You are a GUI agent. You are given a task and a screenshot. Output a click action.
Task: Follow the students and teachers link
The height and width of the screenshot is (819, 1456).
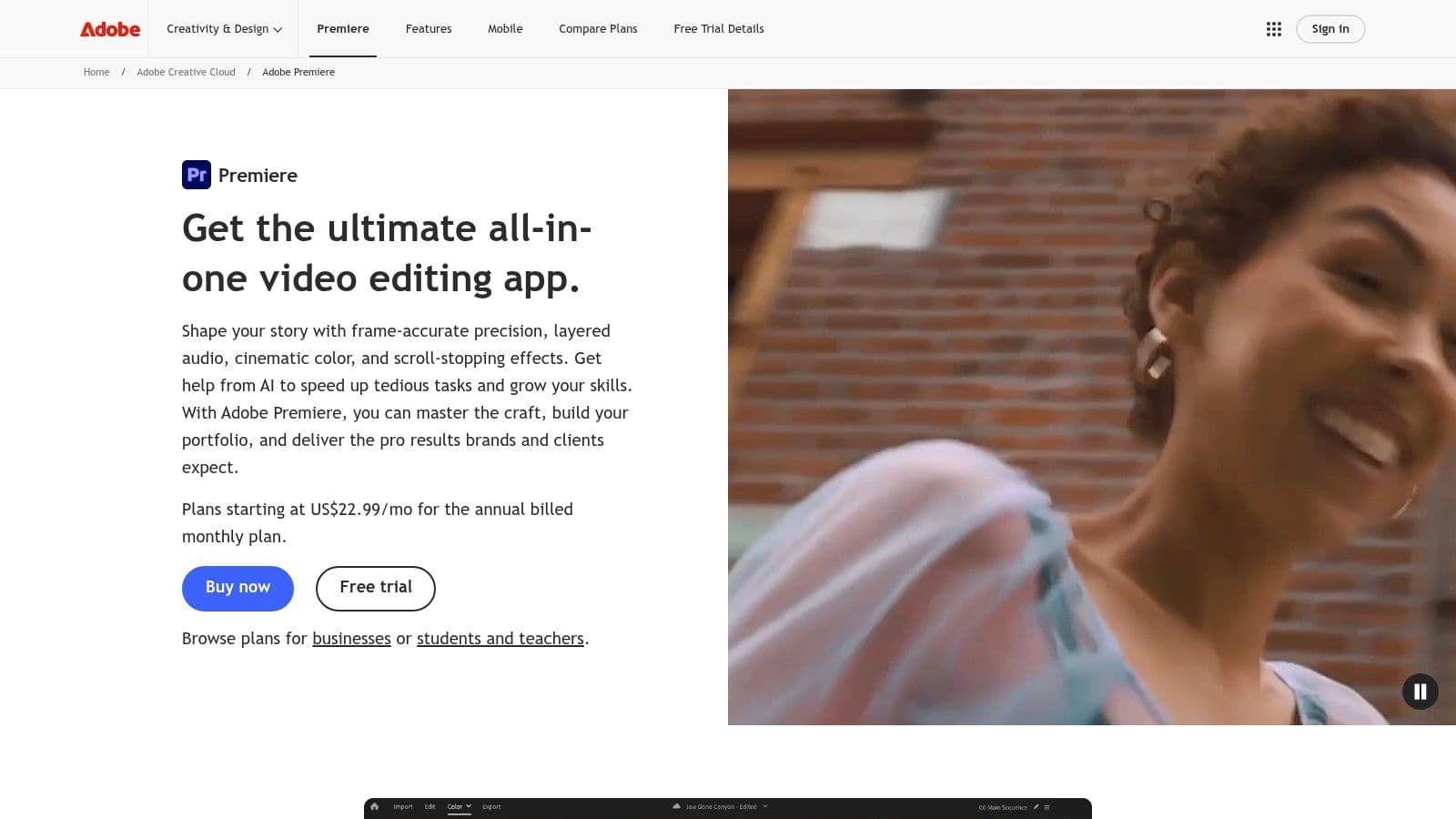(500, 639)
